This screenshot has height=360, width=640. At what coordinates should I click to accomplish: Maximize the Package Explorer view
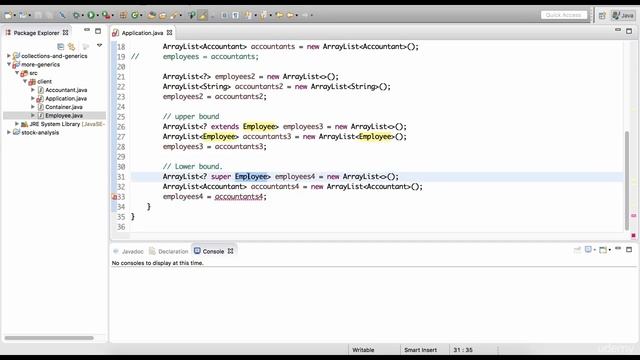pos(98,31)
